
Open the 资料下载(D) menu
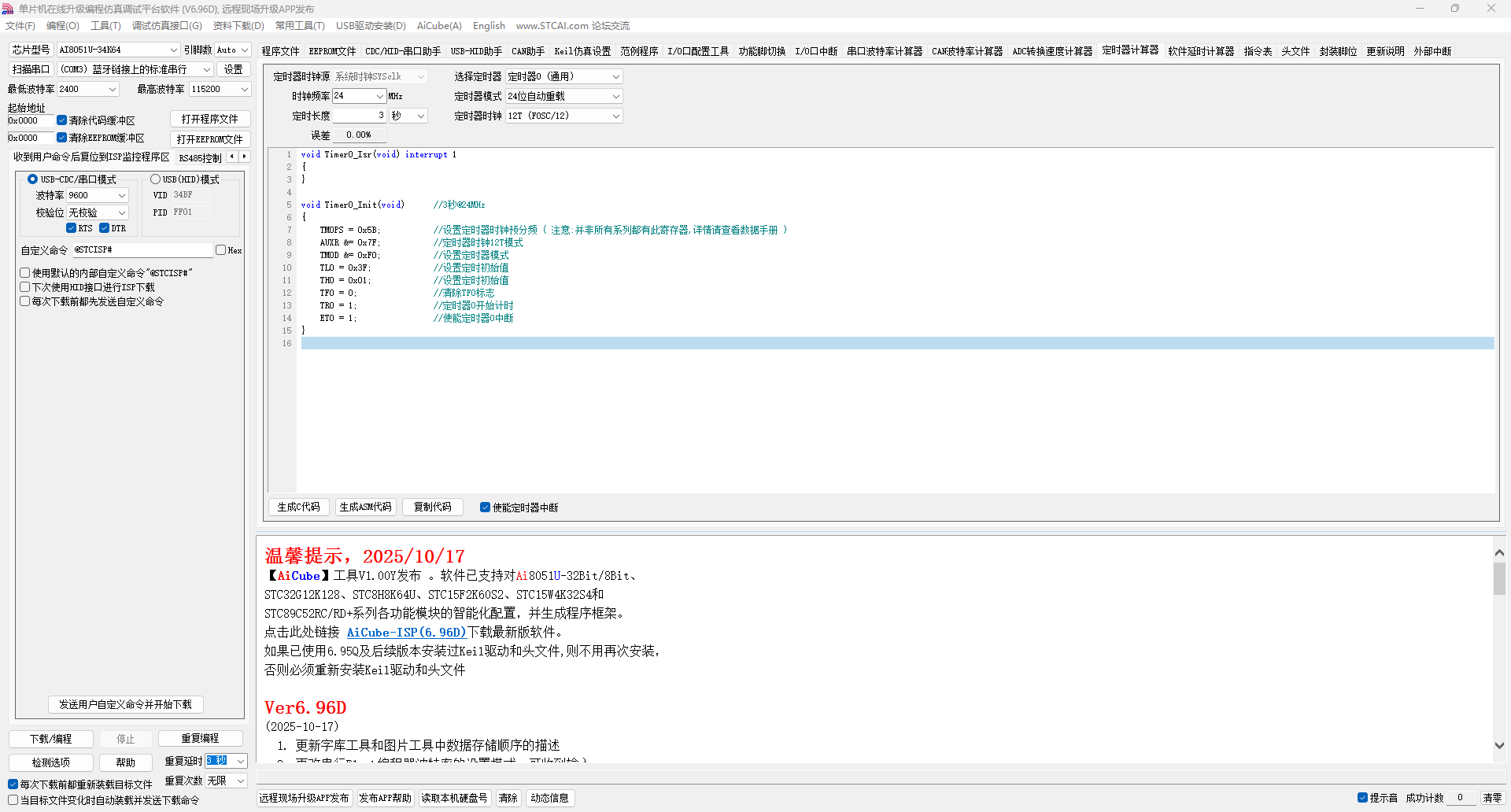tap(238, 26)
